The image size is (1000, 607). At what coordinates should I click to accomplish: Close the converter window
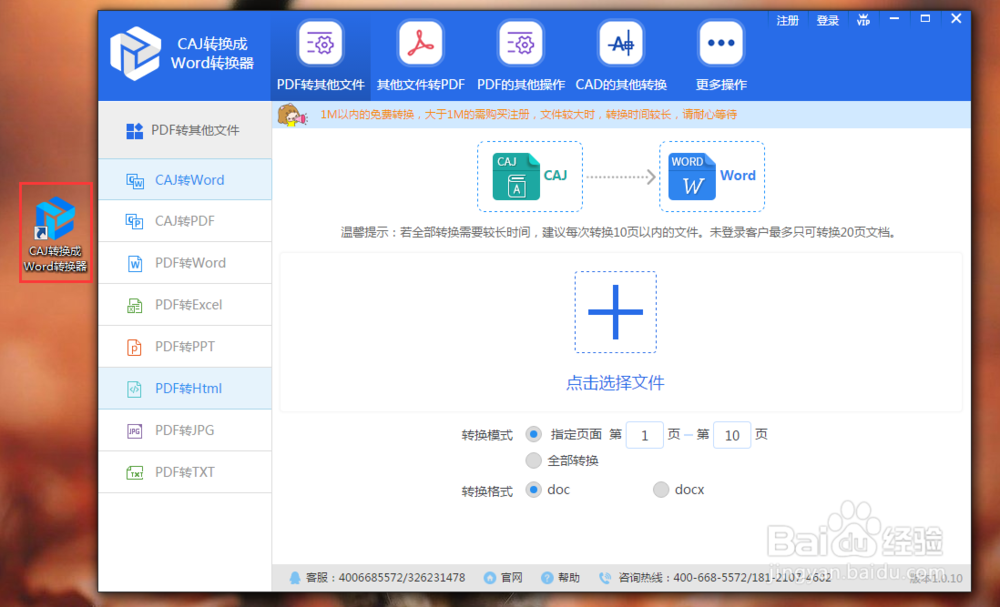pos(956,18)
